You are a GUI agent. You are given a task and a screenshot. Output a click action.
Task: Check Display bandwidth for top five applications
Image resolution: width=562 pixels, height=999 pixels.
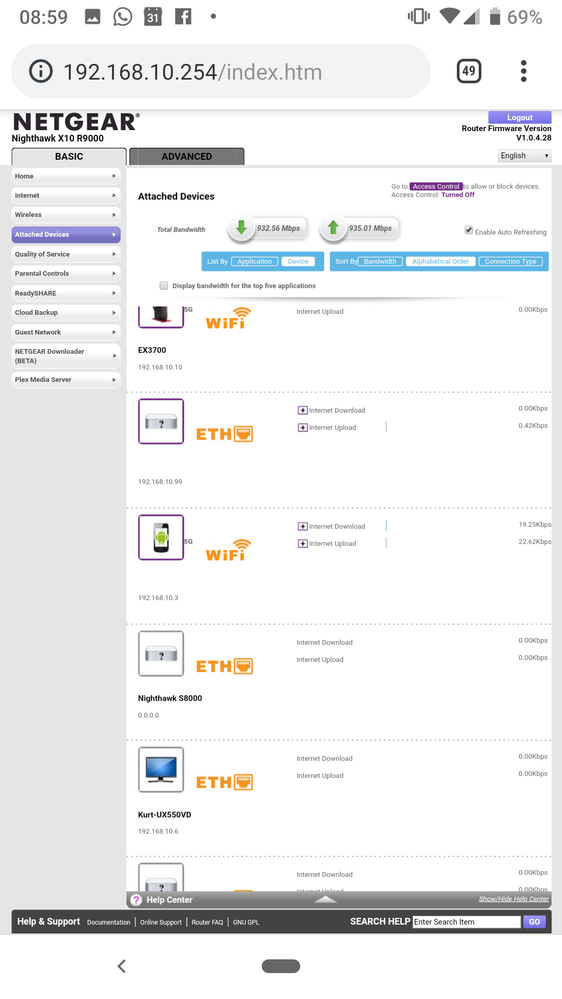click(x=164, y=285)
